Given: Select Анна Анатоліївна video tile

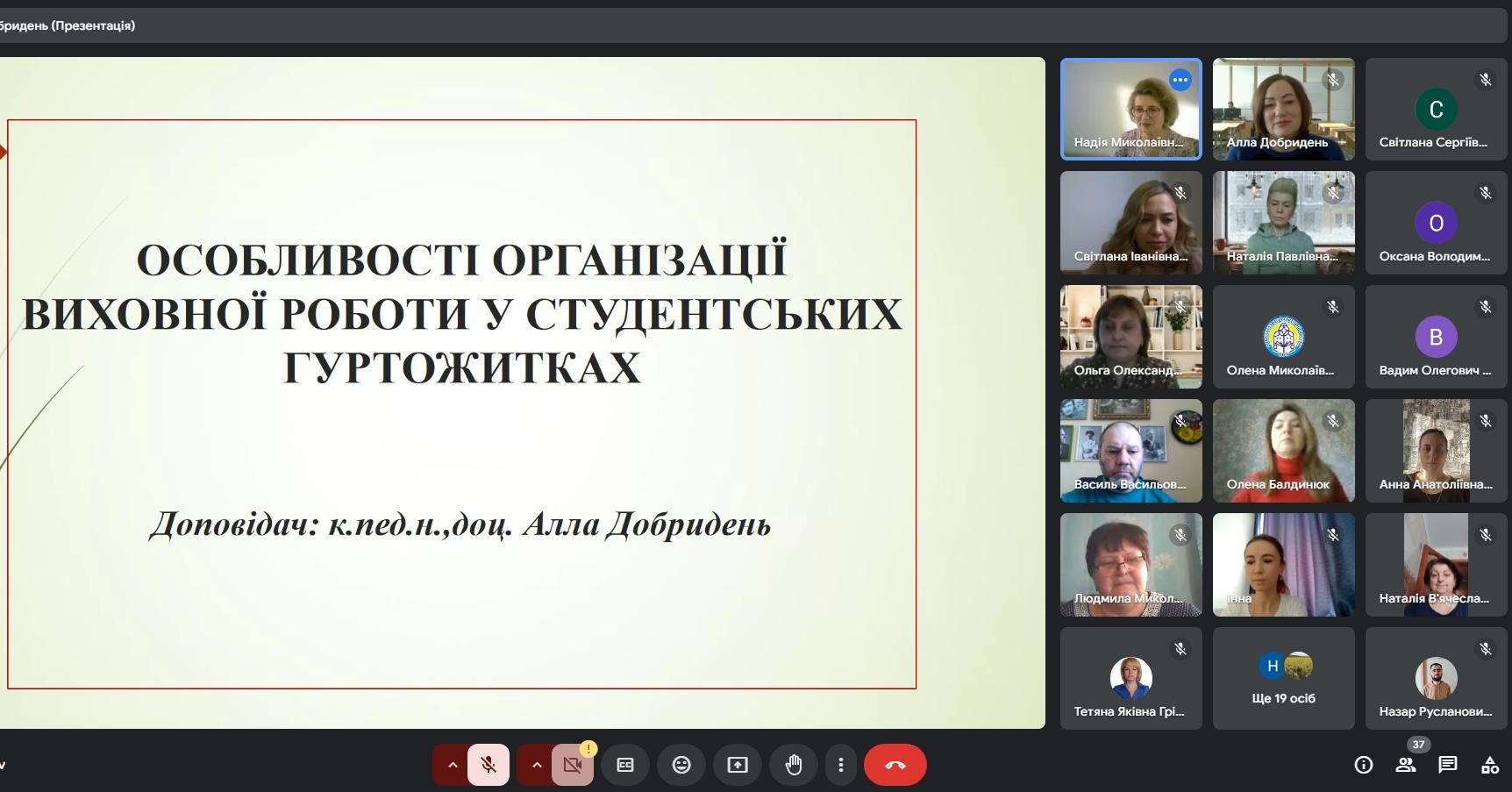Looking at the screenshot, I should point(1437,451).
